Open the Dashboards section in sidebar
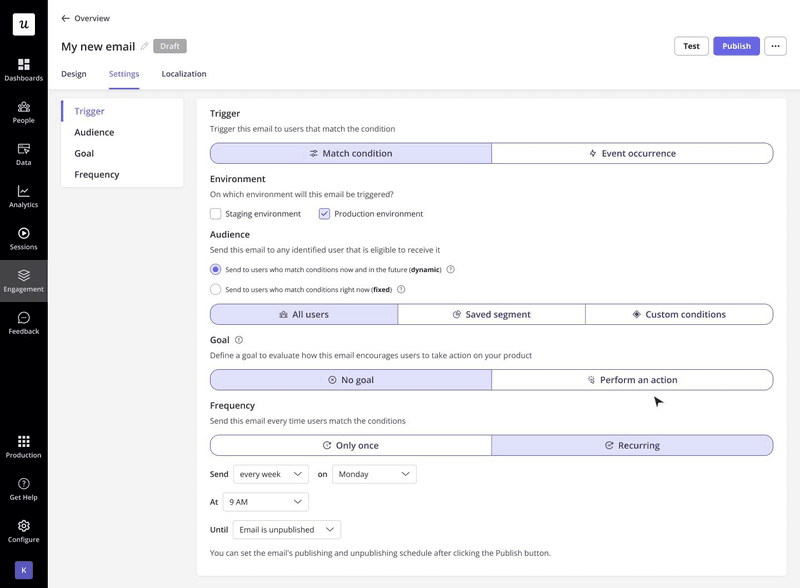 pos(22,70)
